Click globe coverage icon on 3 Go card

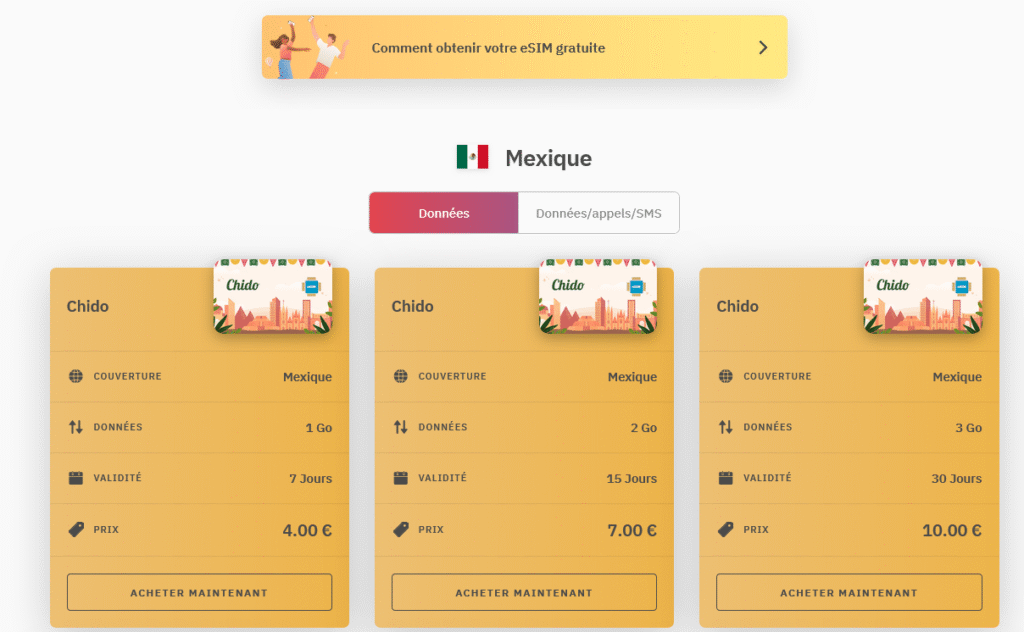point(726,376)
